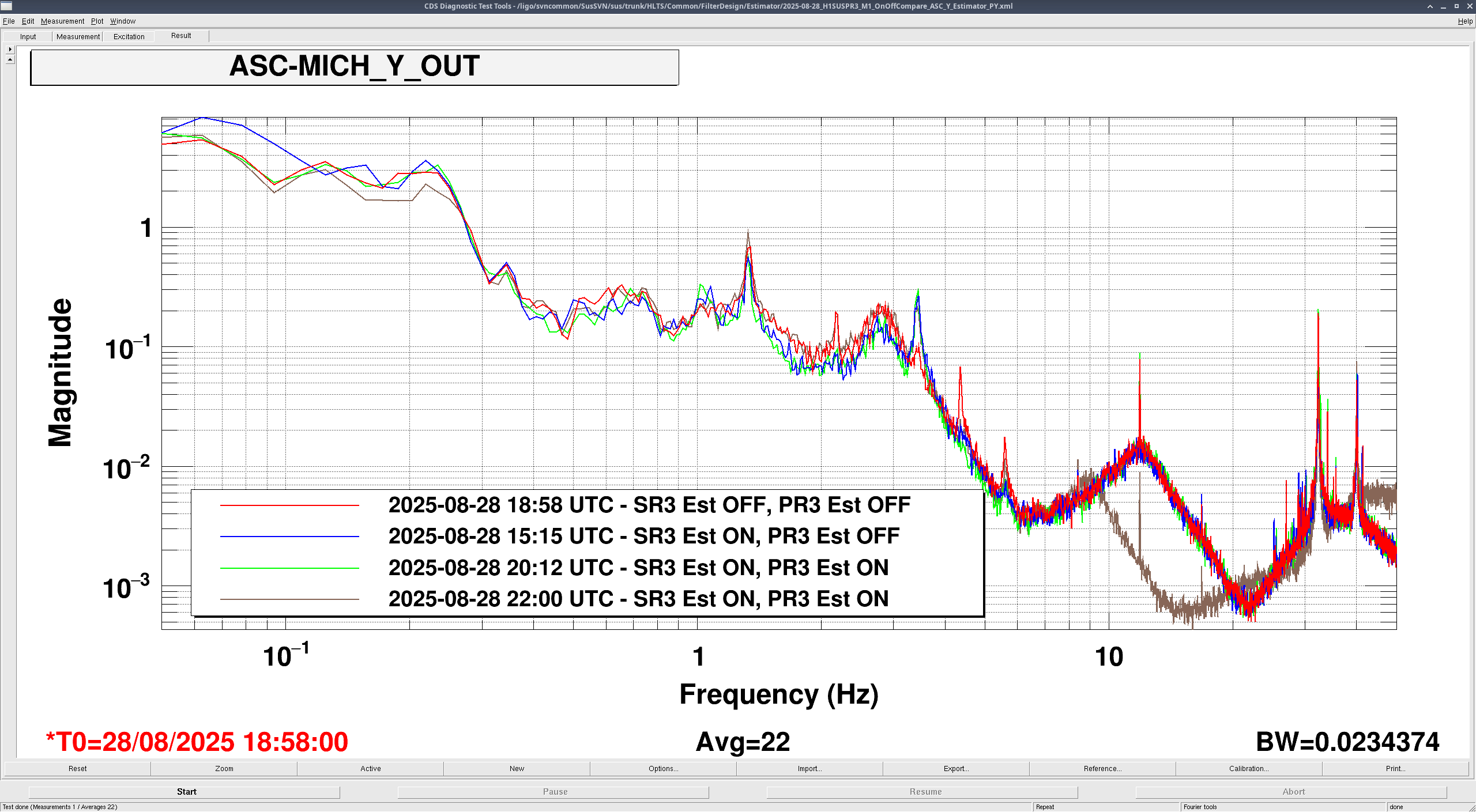The image size is (1476, 812).
Task: Open the Help menu
Action: (1464, 21)
